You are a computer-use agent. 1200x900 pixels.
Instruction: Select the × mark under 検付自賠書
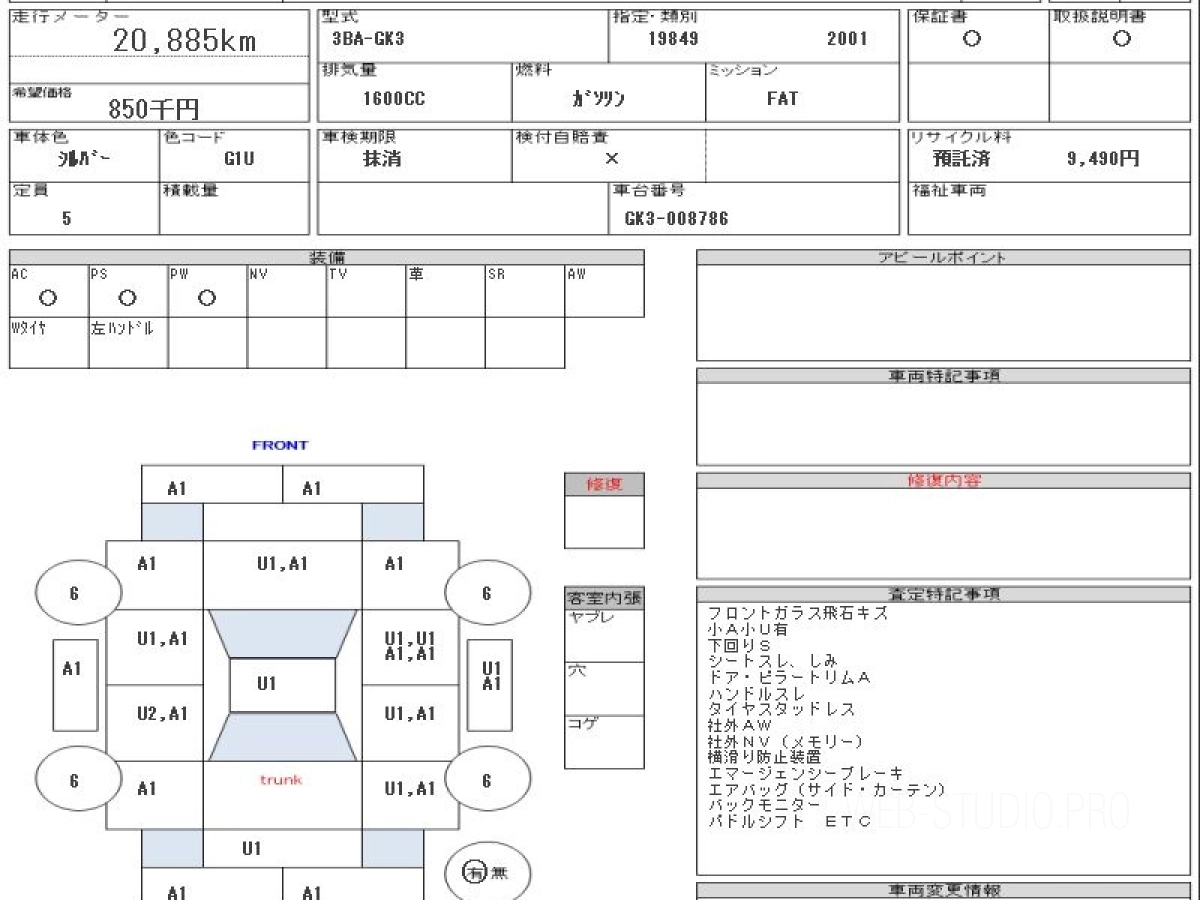pos(611,158)
